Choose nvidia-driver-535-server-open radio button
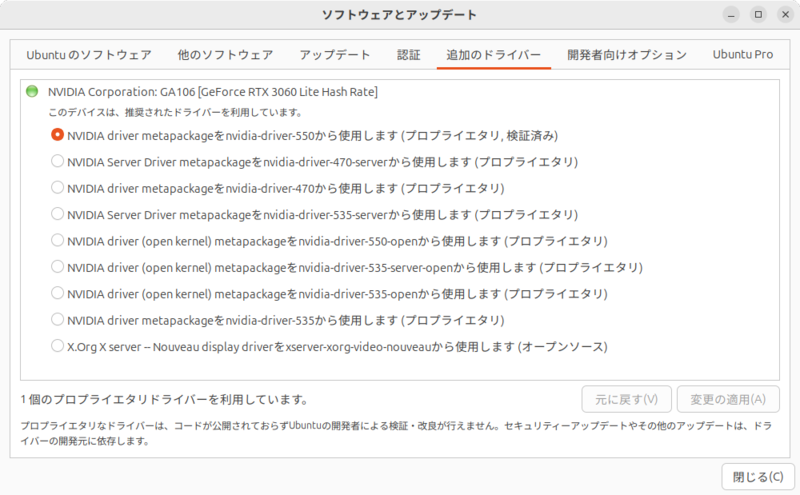The height and width of the screenshot is (495, 800). pyautogui.click(x=57, y=267)
